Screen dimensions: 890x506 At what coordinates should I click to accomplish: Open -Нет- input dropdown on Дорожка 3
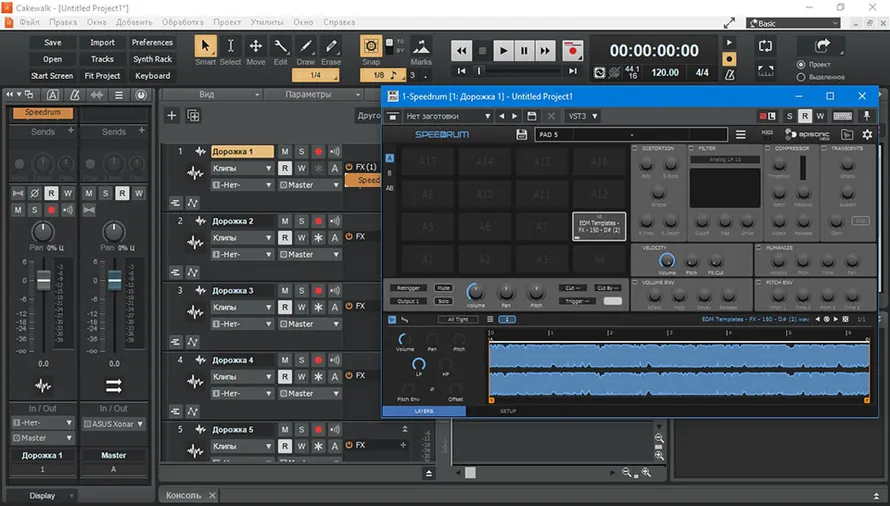click(x=242, y=324)
